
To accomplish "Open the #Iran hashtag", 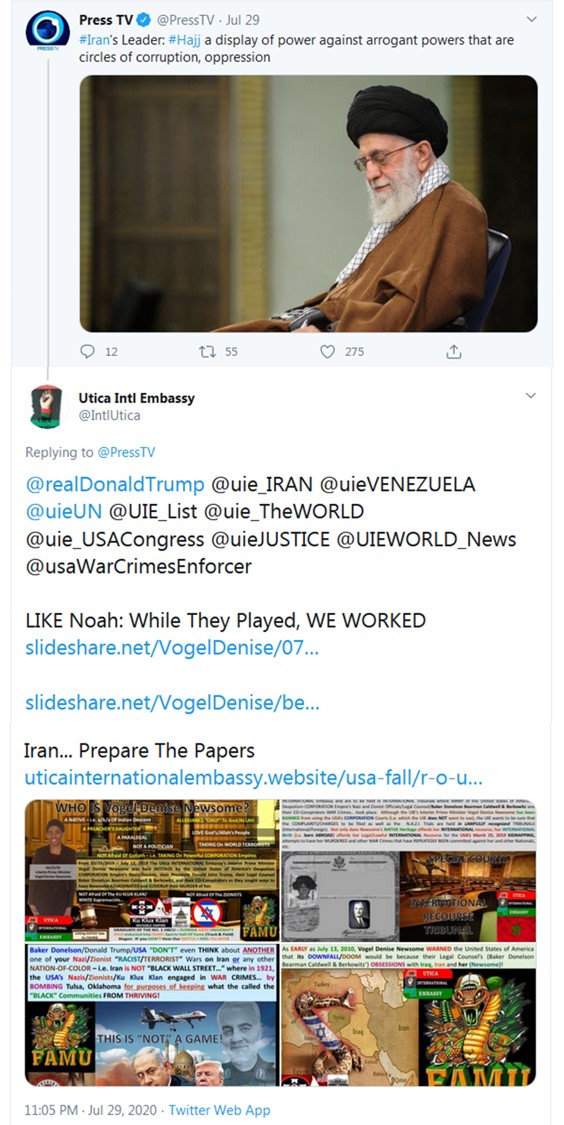I will pos(94,40).
